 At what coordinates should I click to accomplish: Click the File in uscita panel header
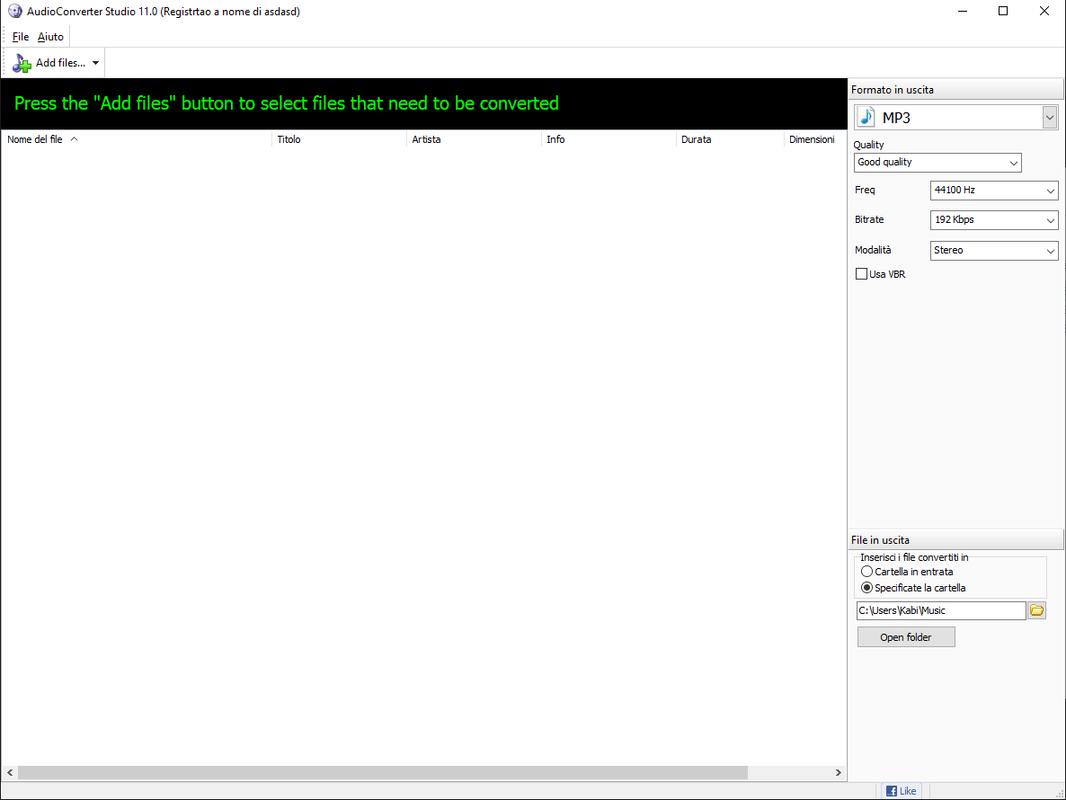(956, 540)
